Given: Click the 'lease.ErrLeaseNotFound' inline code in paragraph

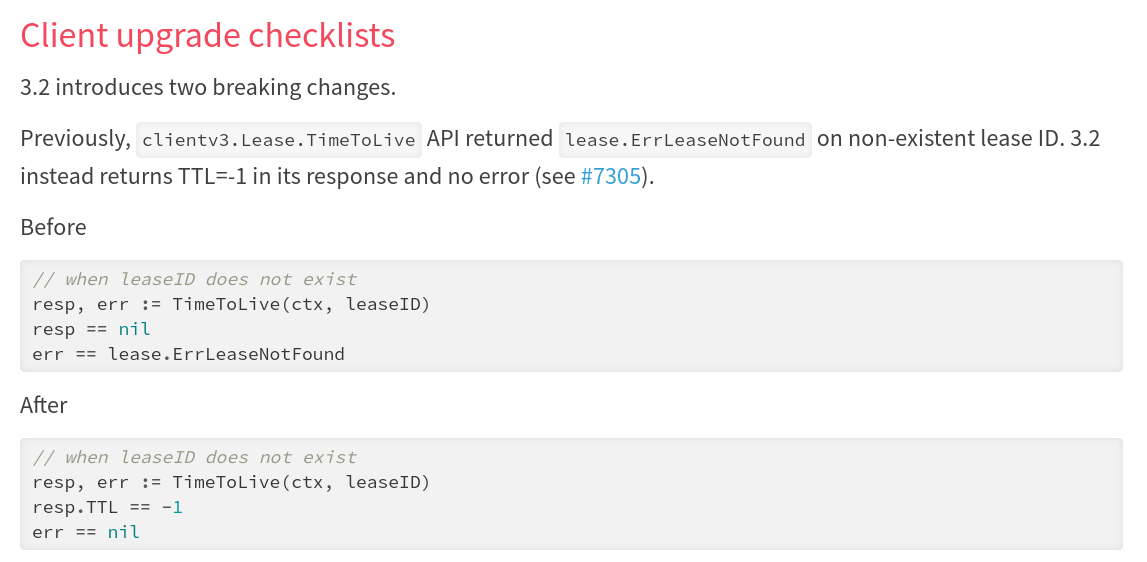Looking at the screenshot, I should point(685,140).
